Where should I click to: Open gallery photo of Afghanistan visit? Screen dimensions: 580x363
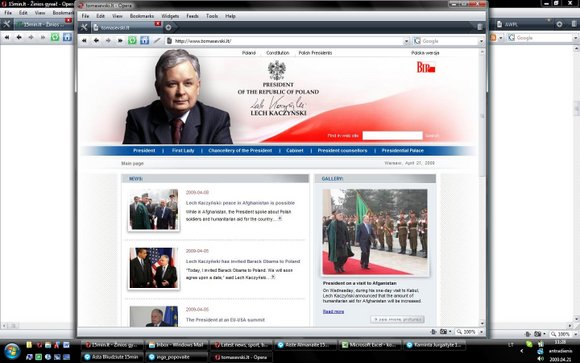(x=375, y=232)
